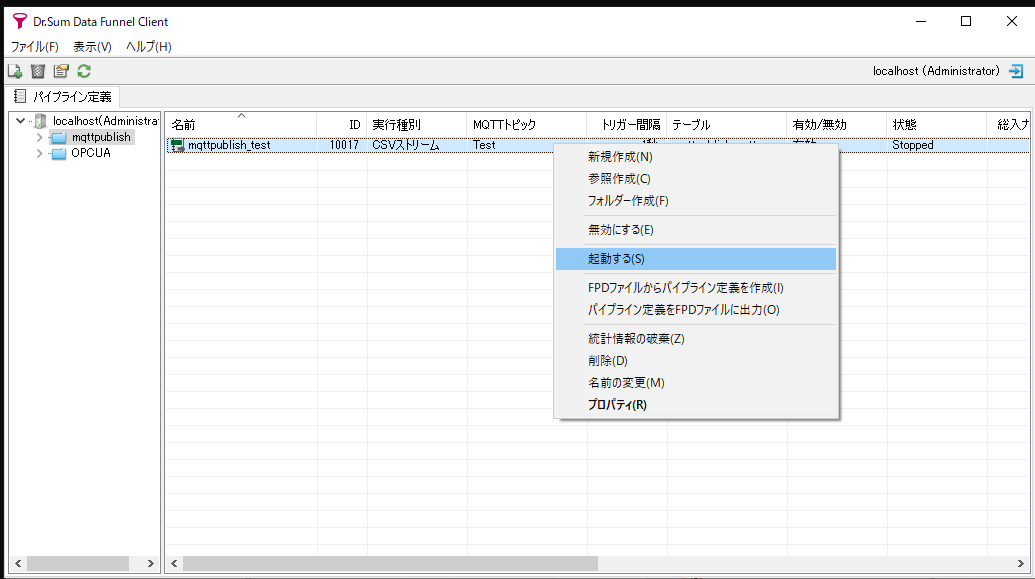Image resolution: width=1035 pixels, height=579 pixels.
Task: Sort by the ID column header
Action: coord(341,124)
